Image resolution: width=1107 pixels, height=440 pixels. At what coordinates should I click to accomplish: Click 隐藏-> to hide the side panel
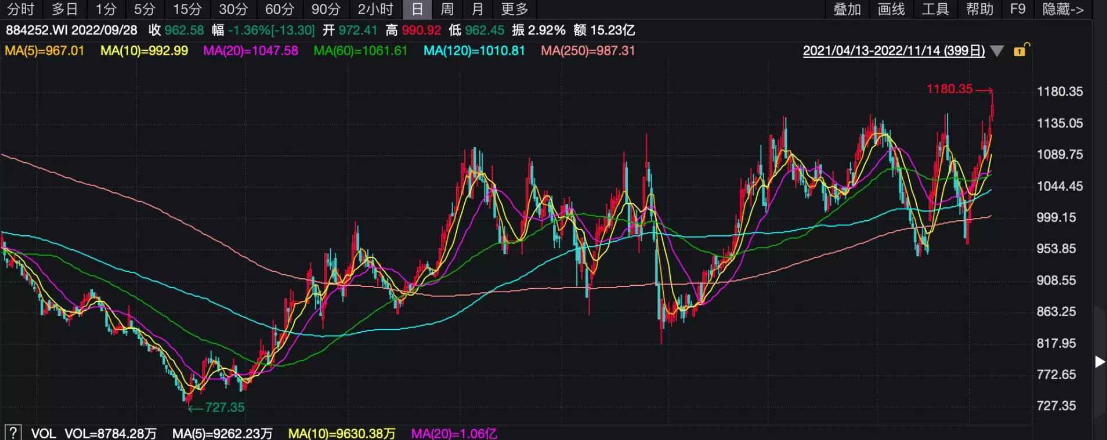tap(1063, 9)
